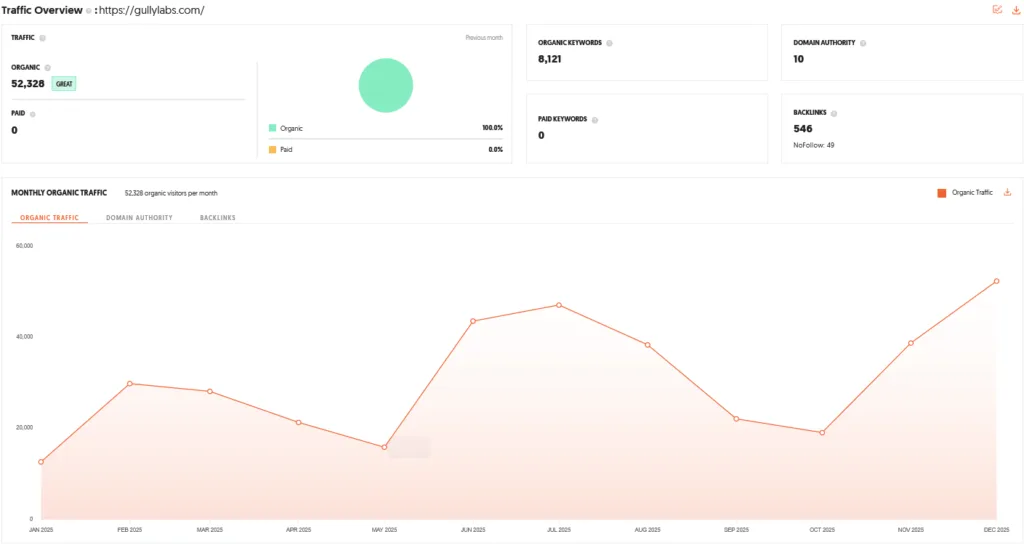Click the GREAT badge beside organic traffic
This screenshot has width=1024, height=545.
[x=64, y=84]
